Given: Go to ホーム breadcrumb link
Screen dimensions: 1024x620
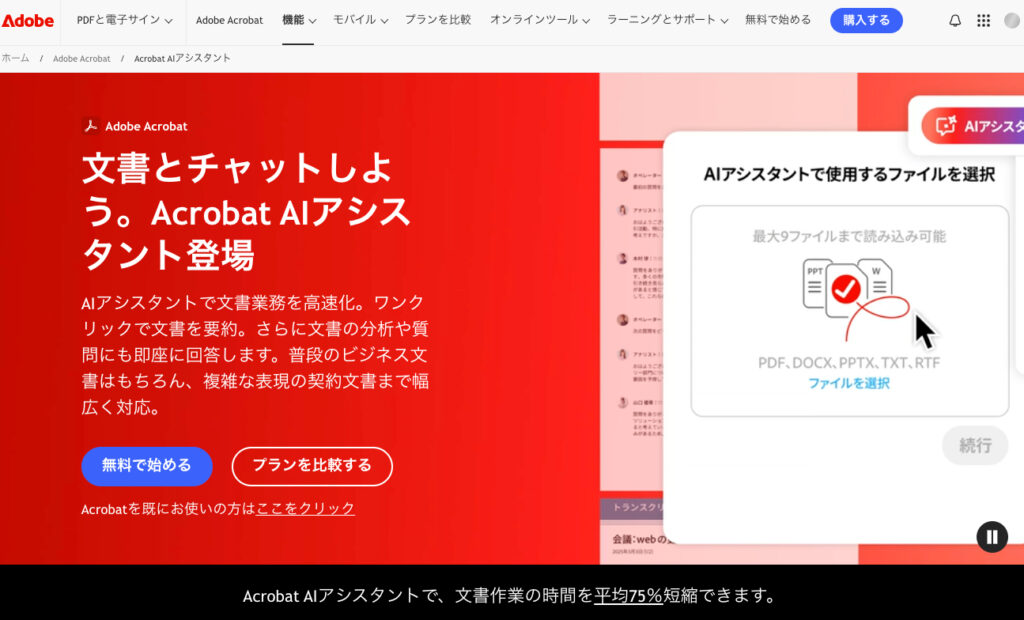Looking at the screenshot, I should [x=15, y=58].
